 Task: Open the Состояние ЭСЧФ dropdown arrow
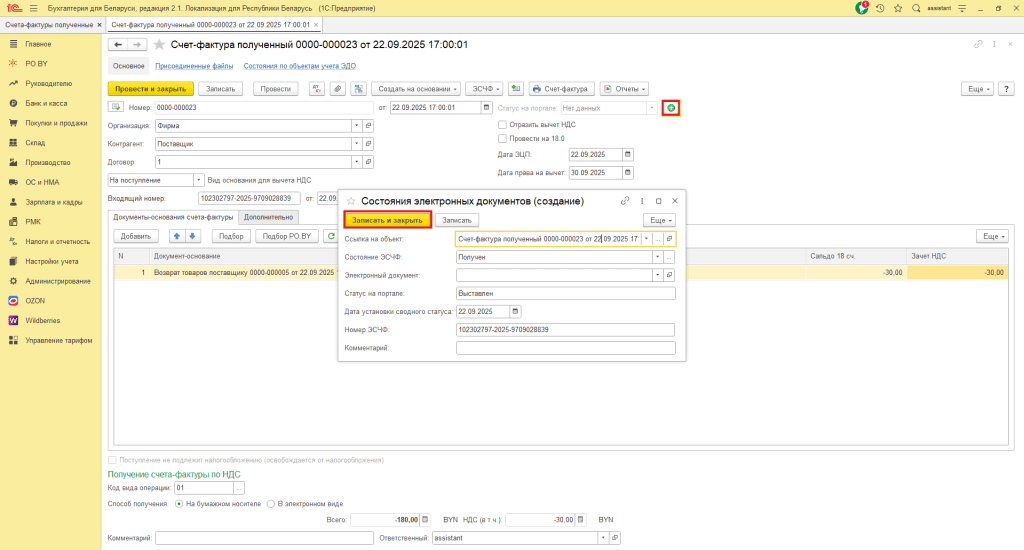tap(657, 257)
